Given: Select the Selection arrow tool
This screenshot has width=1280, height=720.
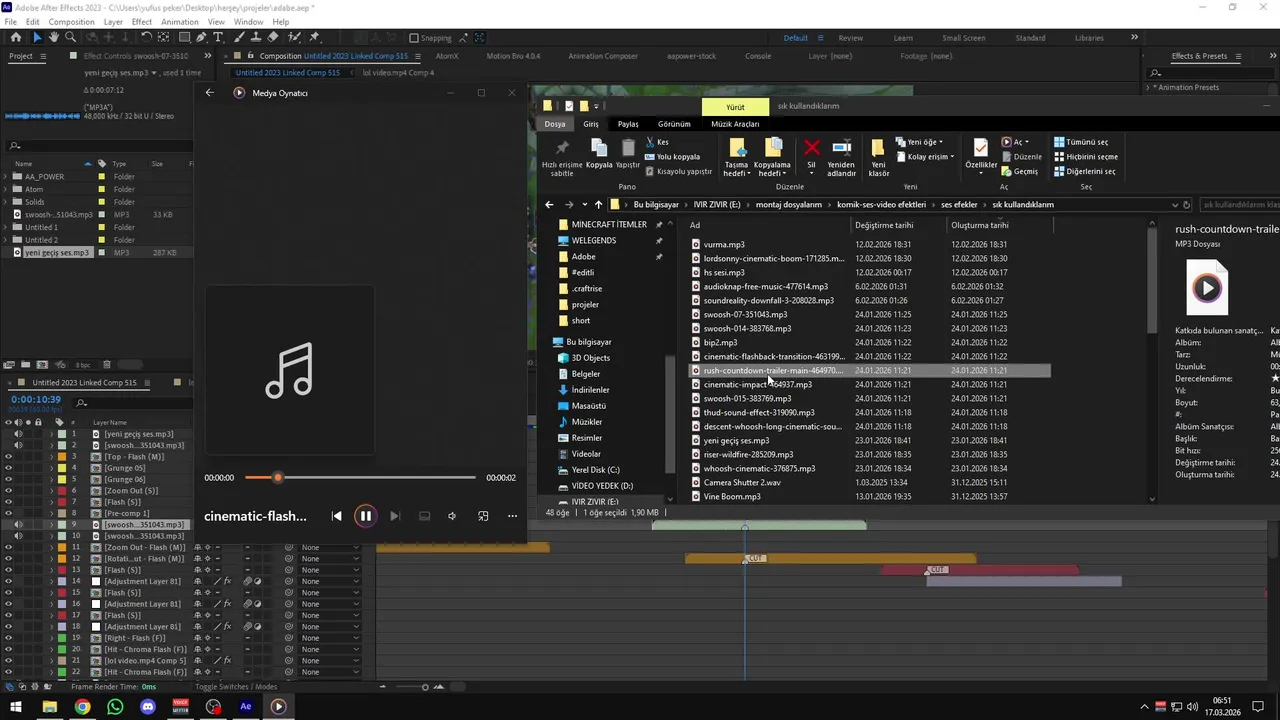Looking at the screenshot, I should [x=37, y=37].
